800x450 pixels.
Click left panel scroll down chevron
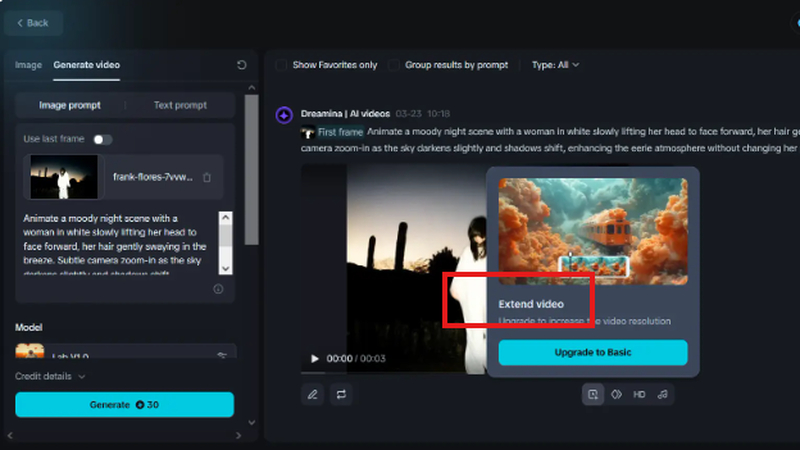tap(252, 422)
